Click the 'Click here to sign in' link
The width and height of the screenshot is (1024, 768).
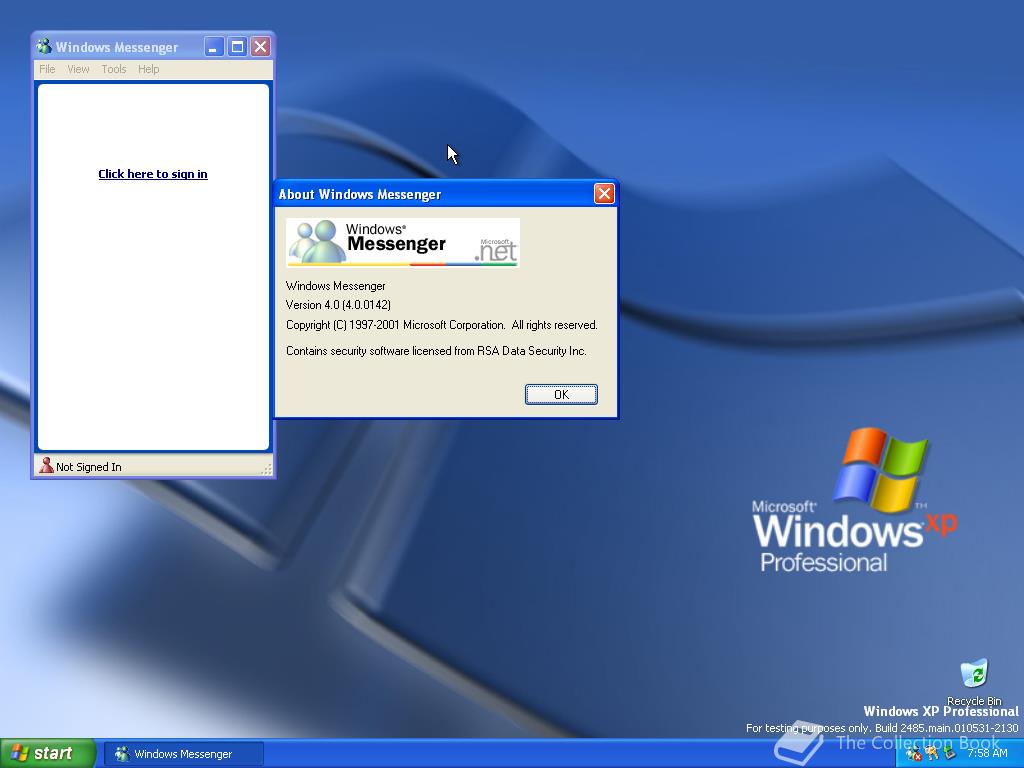(153, 174)
